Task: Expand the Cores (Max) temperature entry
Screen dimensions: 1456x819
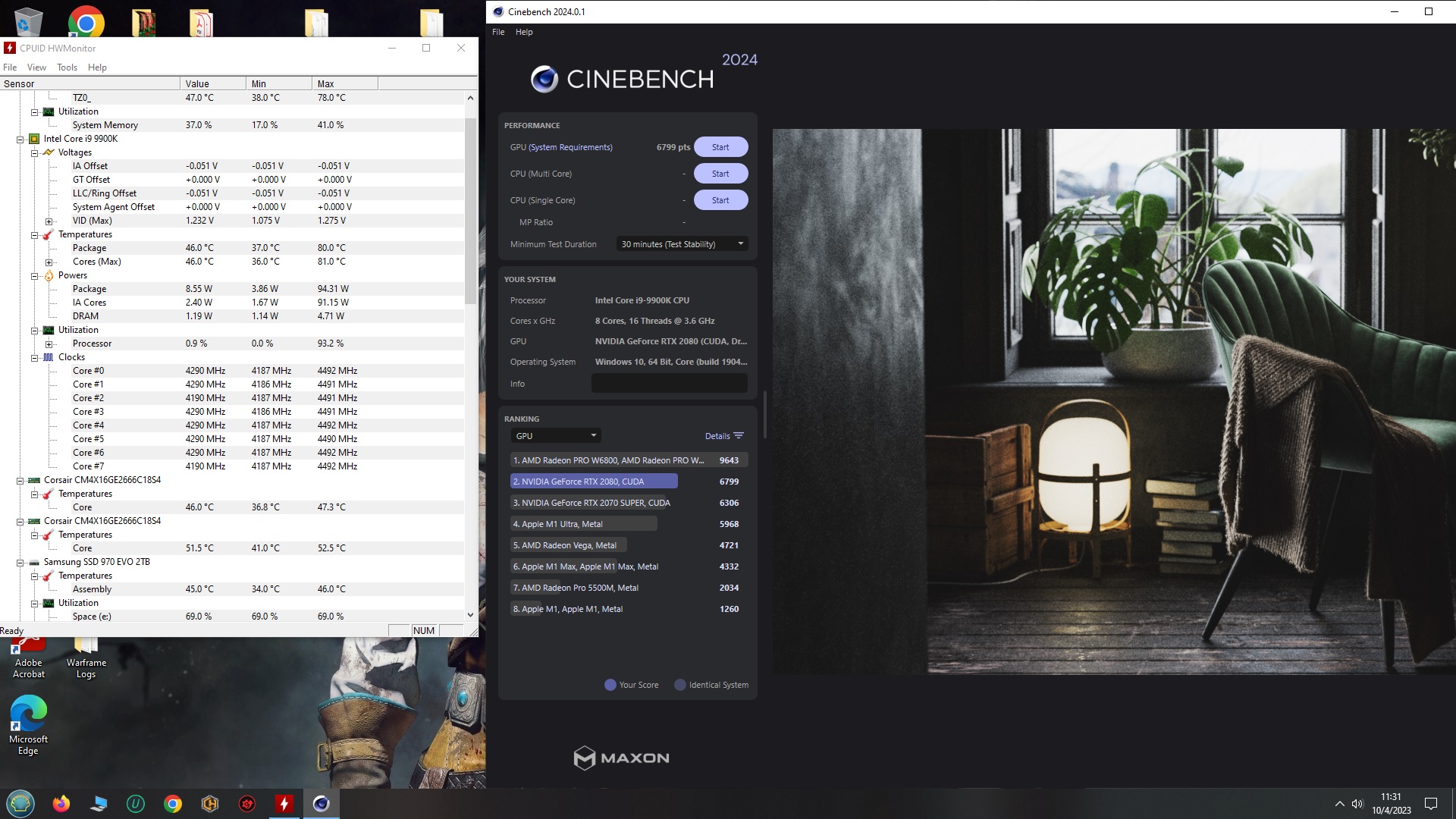Action: point(49,262)
